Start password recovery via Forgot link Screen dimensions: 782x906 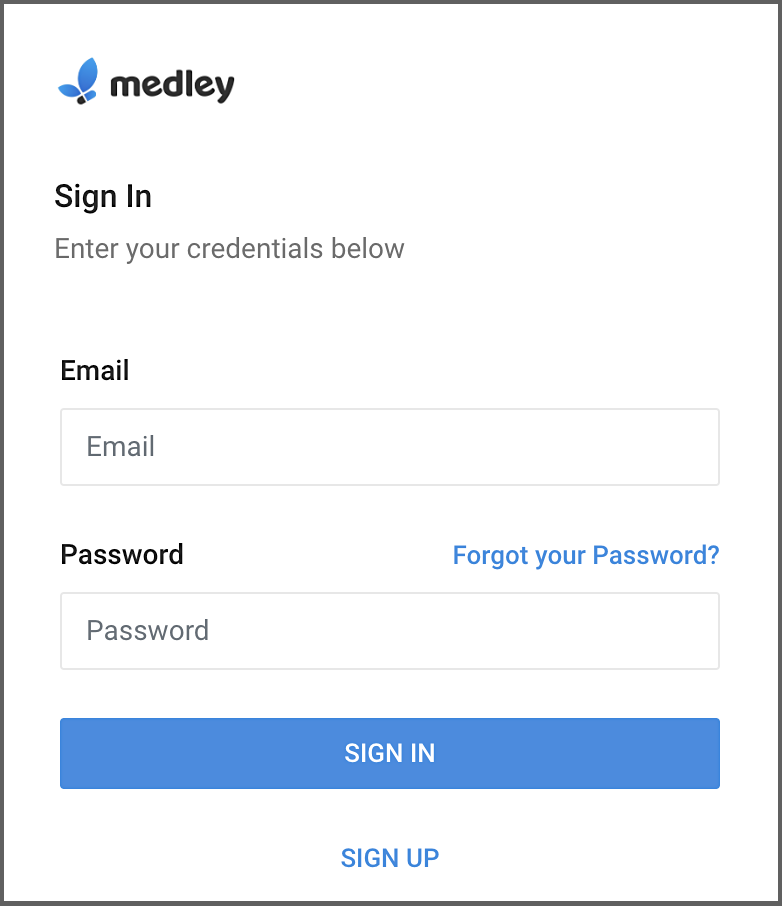point(585,555)
